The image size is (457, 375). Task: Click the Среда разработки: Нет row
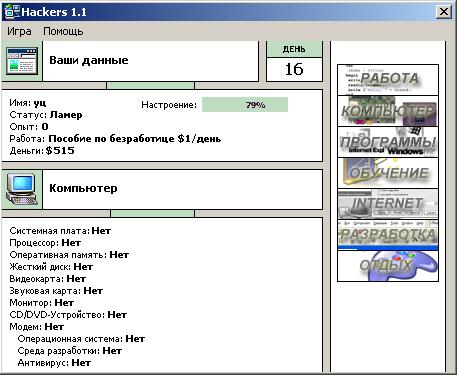pos(70,351)
